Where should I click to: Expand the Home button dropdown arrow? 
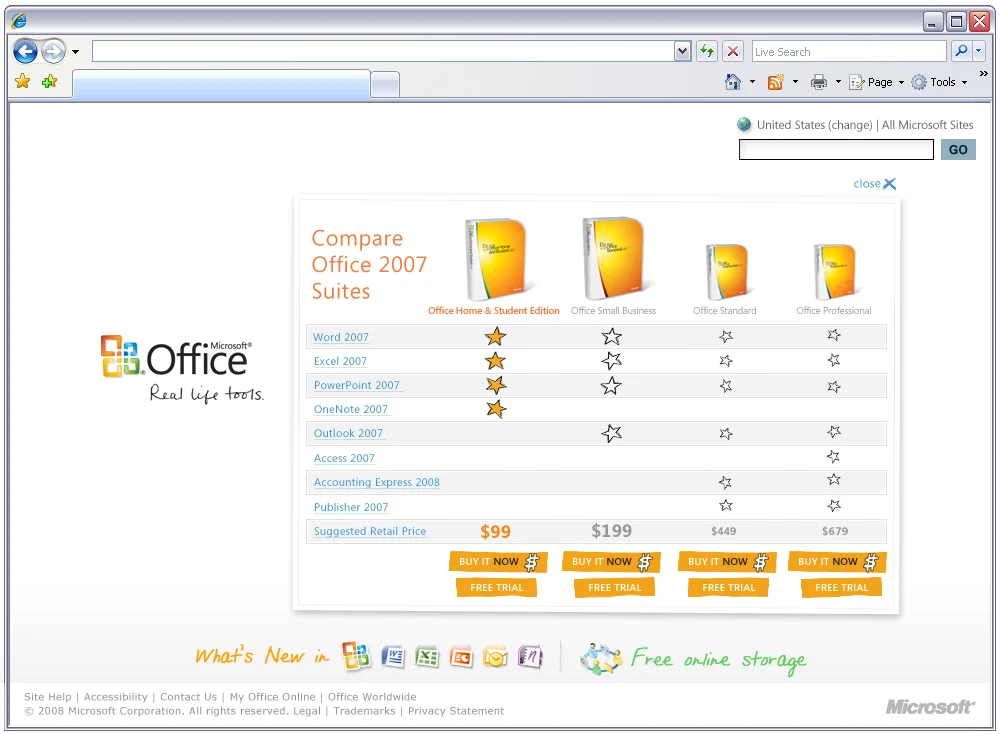pyautogui.click(x=752, y=82)
